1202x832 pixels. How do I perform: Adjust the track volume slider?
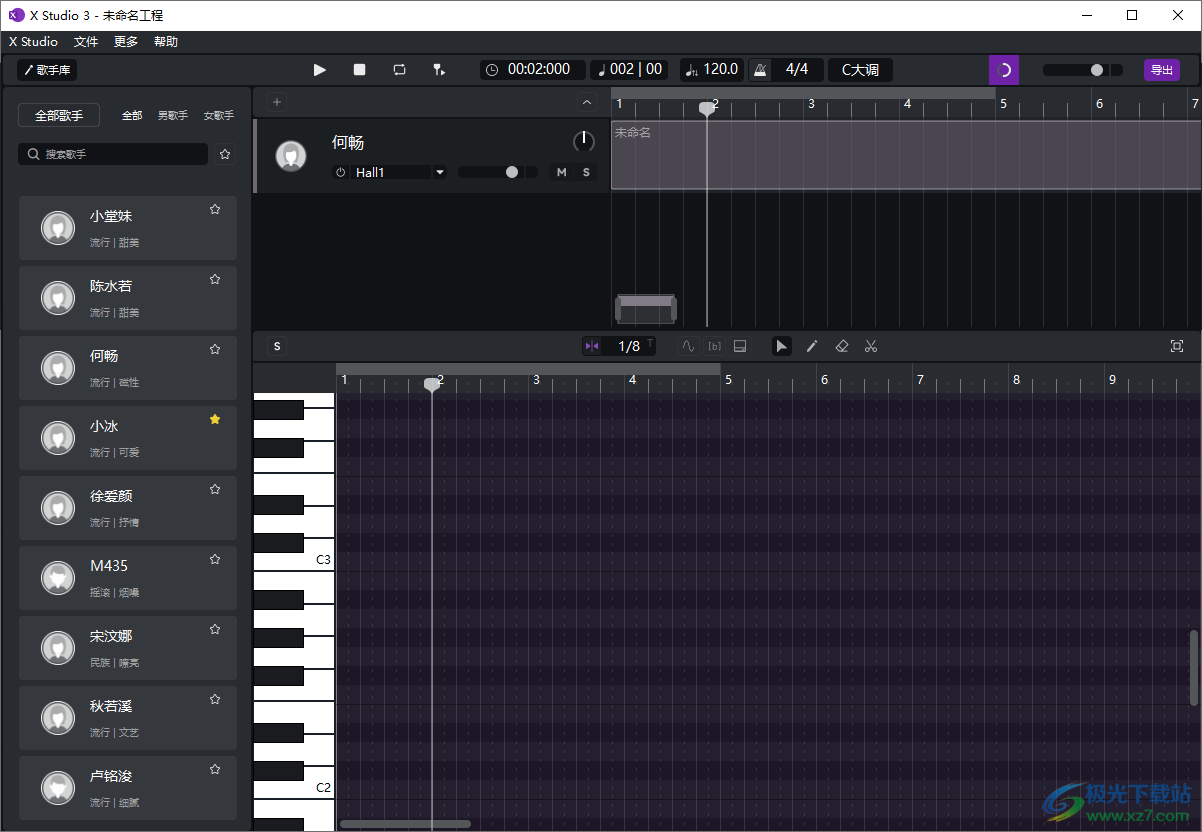(510, 172)
